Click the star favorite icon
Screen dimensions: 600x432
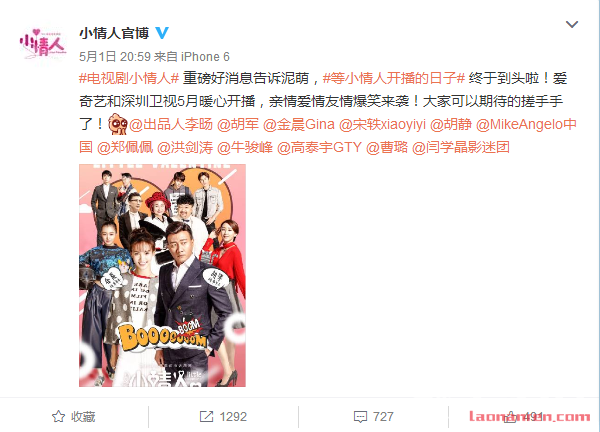coord(58,416)
